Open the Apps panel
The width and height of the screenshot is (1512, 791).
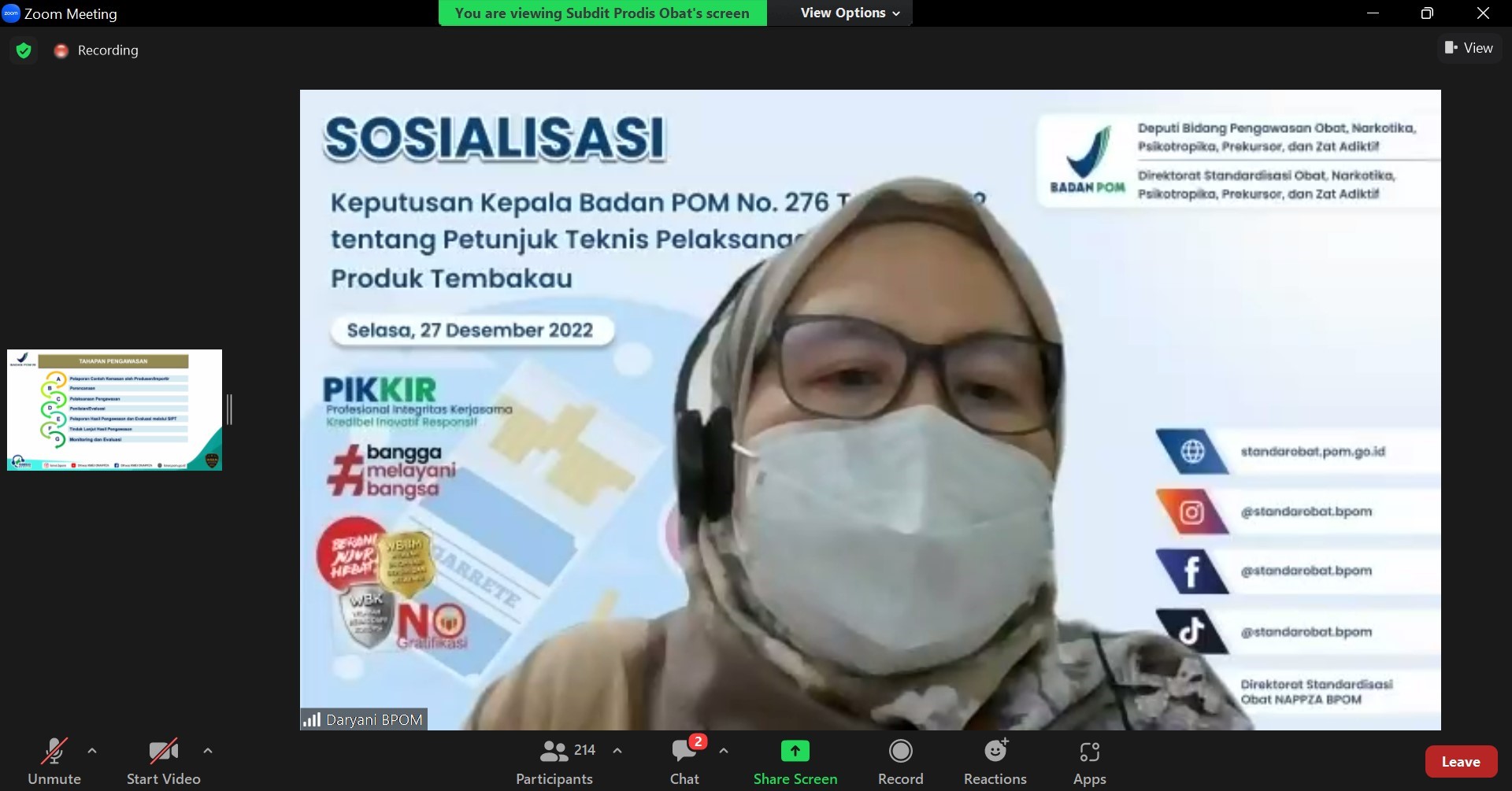click(1089, 761)
